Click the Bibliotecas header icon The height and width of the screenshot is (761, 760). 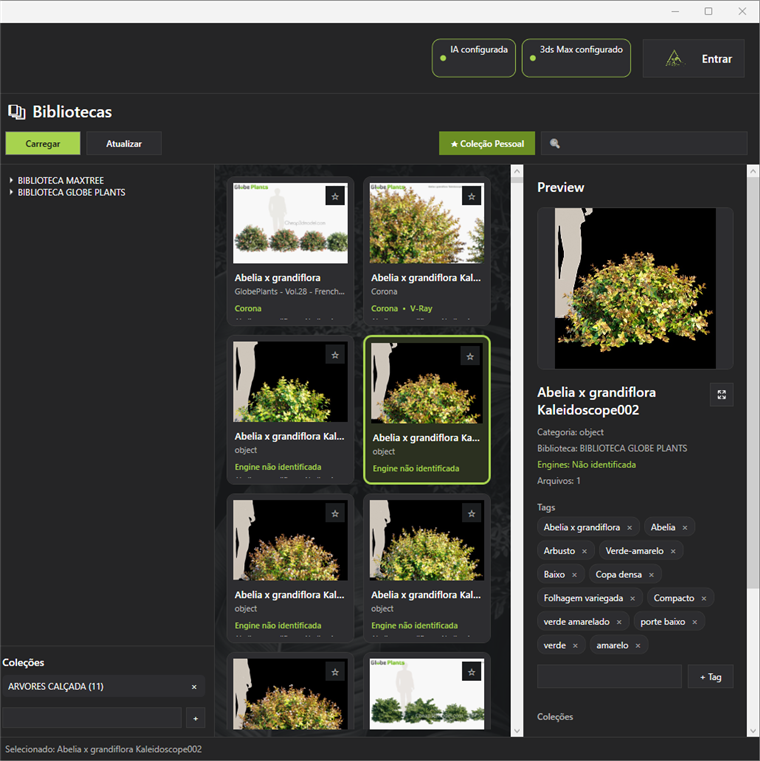pos(17,112)
